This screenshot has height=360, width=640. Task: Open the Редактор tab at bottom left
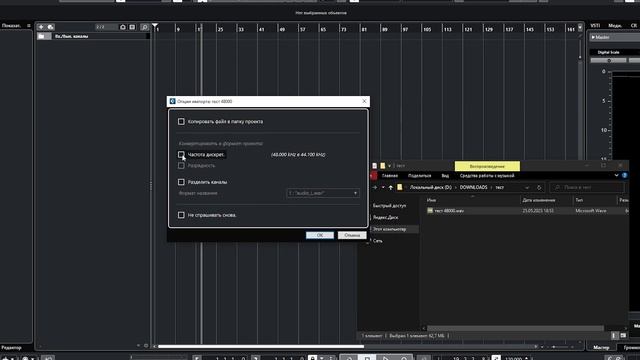11,347
